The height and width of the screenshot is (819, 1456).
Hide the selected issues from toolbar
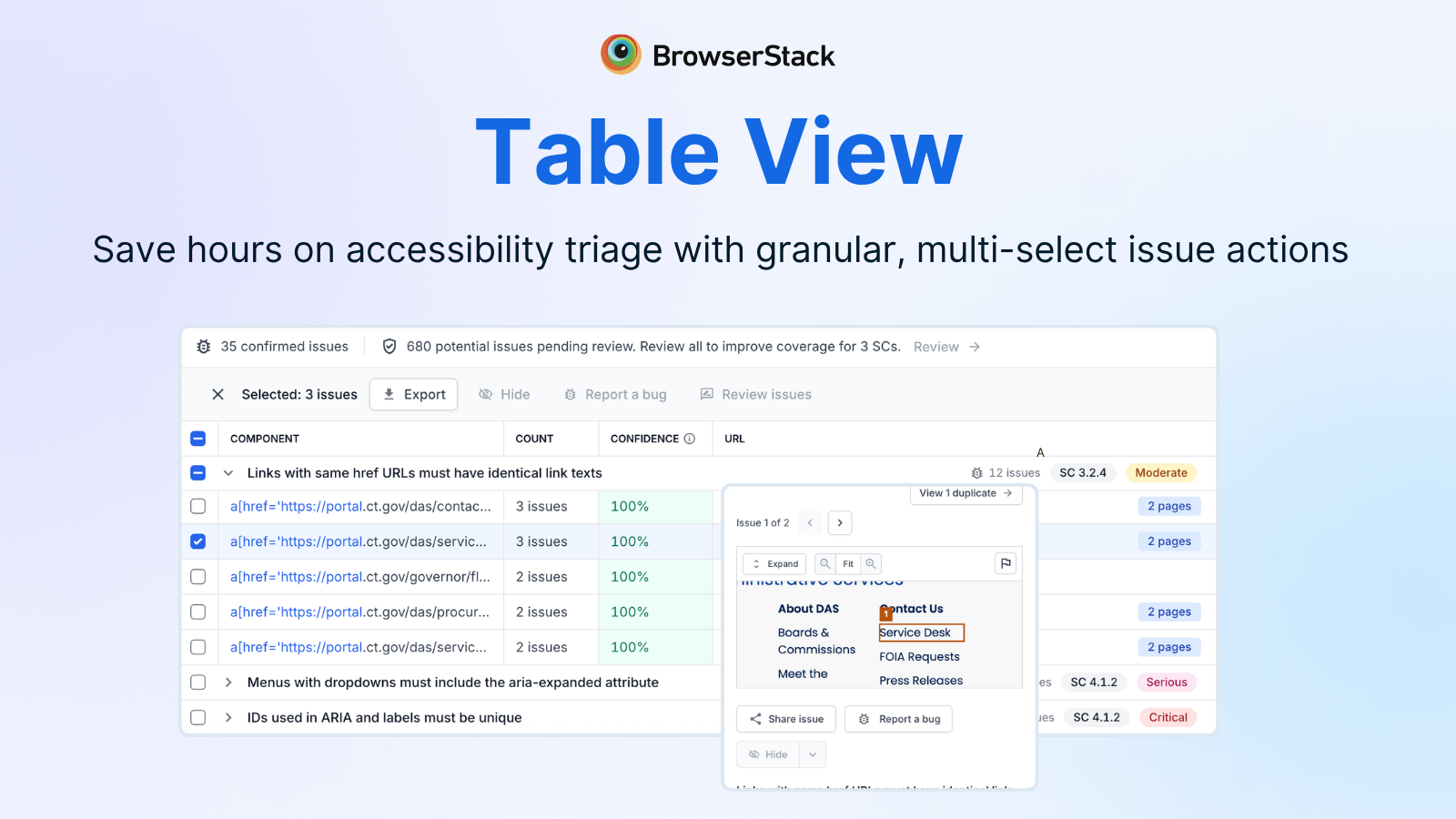[504, 394]
